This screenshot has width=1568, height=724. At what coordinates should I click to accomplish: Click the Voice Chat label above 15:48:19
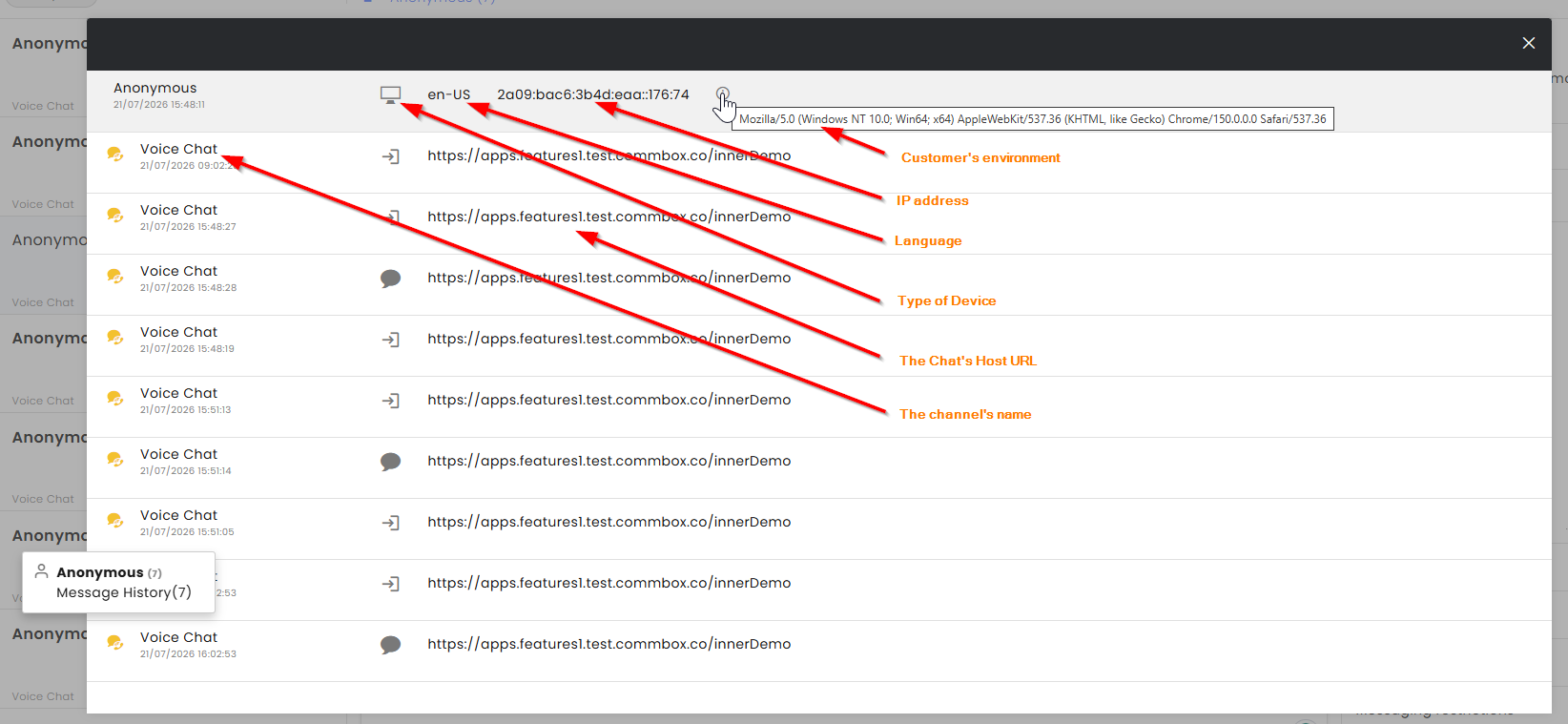pos(178,332)
